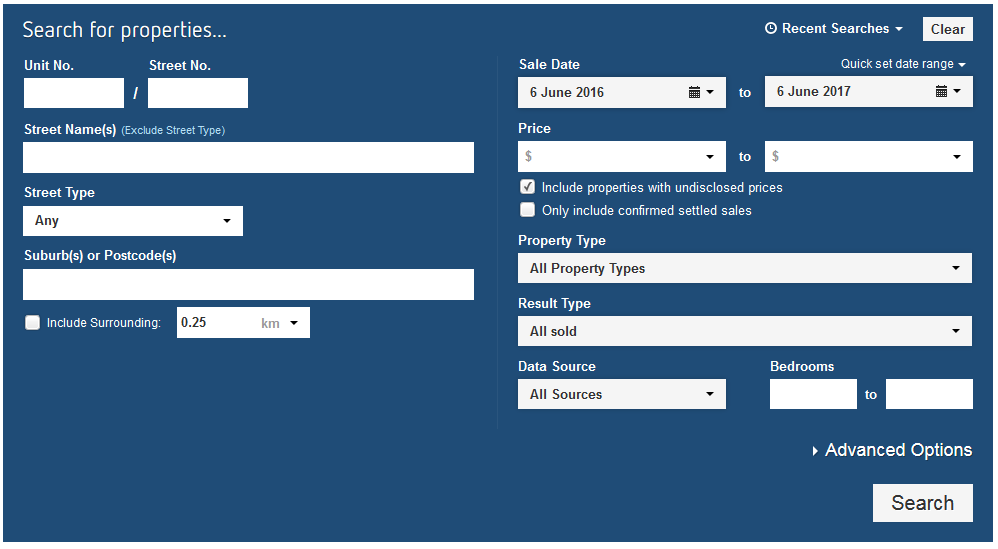Open the surrounding distance km dropdown
The image size is (998, 549).
pos(294,323)
